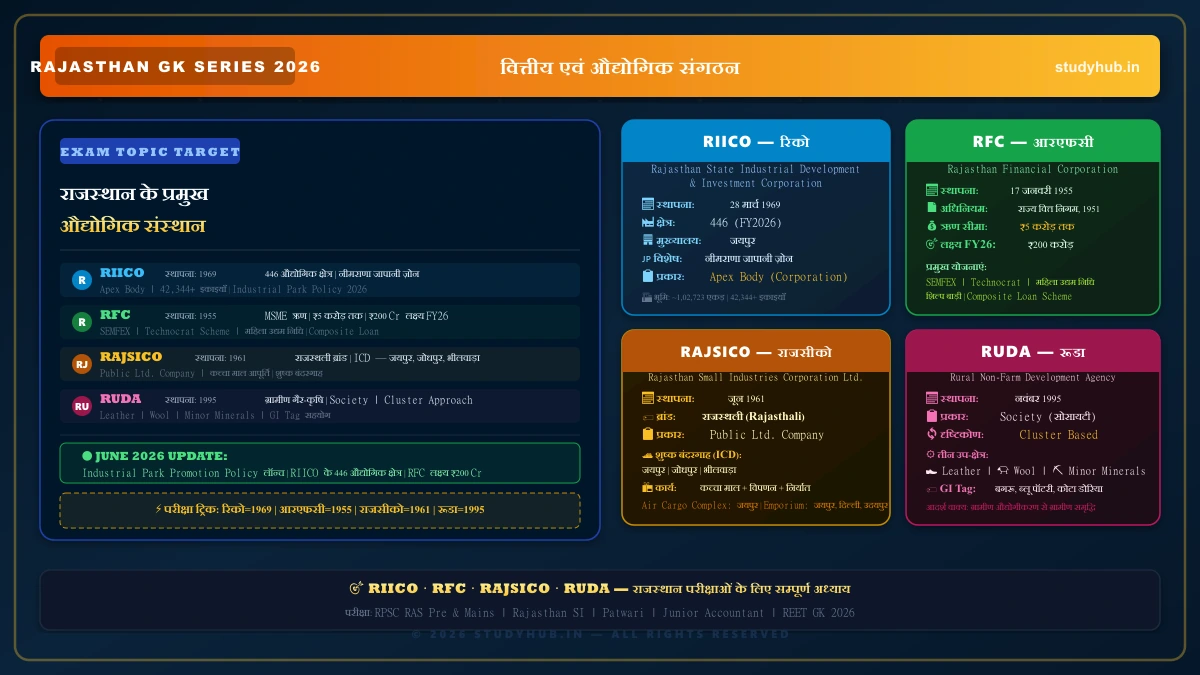1200x675 pixels.
Task: Click the ship icon beside शुष्क बंदरगाह (ICD)
Action: 646,455
